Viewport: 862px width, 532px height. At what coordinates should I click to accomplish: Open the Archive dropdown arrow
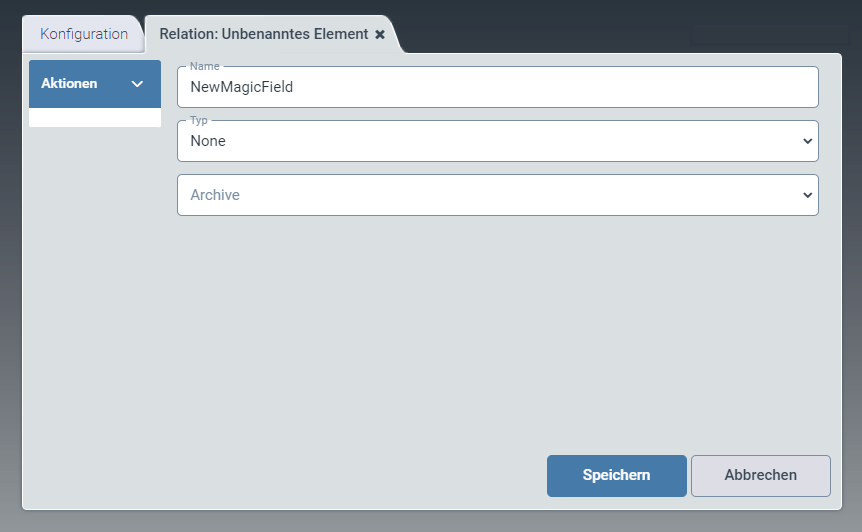(808, 195)
